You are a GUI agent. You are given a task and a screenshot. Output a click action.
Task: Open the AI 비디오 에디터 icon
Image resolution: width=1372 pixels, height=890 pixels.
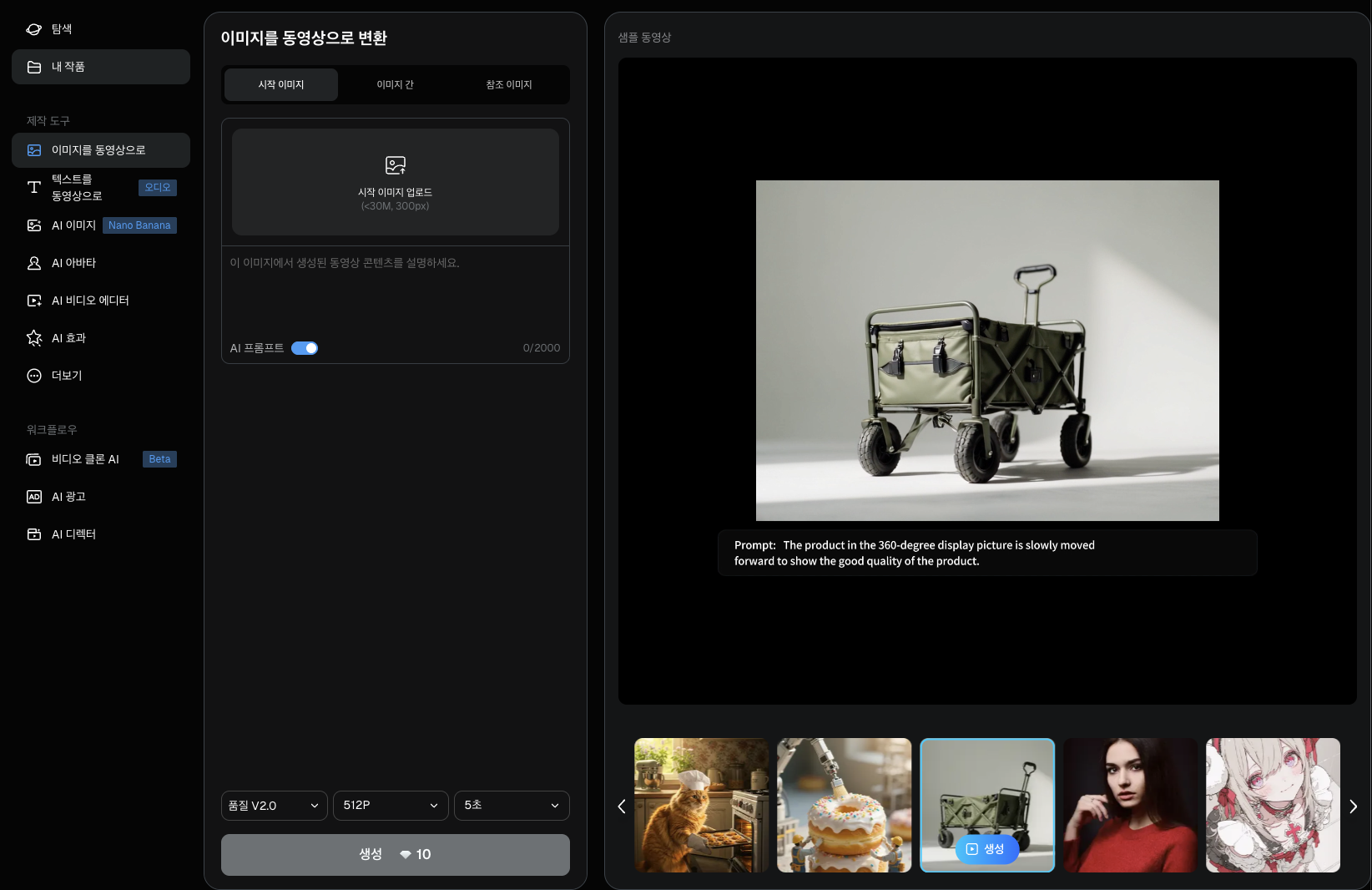tap(34, 301)
